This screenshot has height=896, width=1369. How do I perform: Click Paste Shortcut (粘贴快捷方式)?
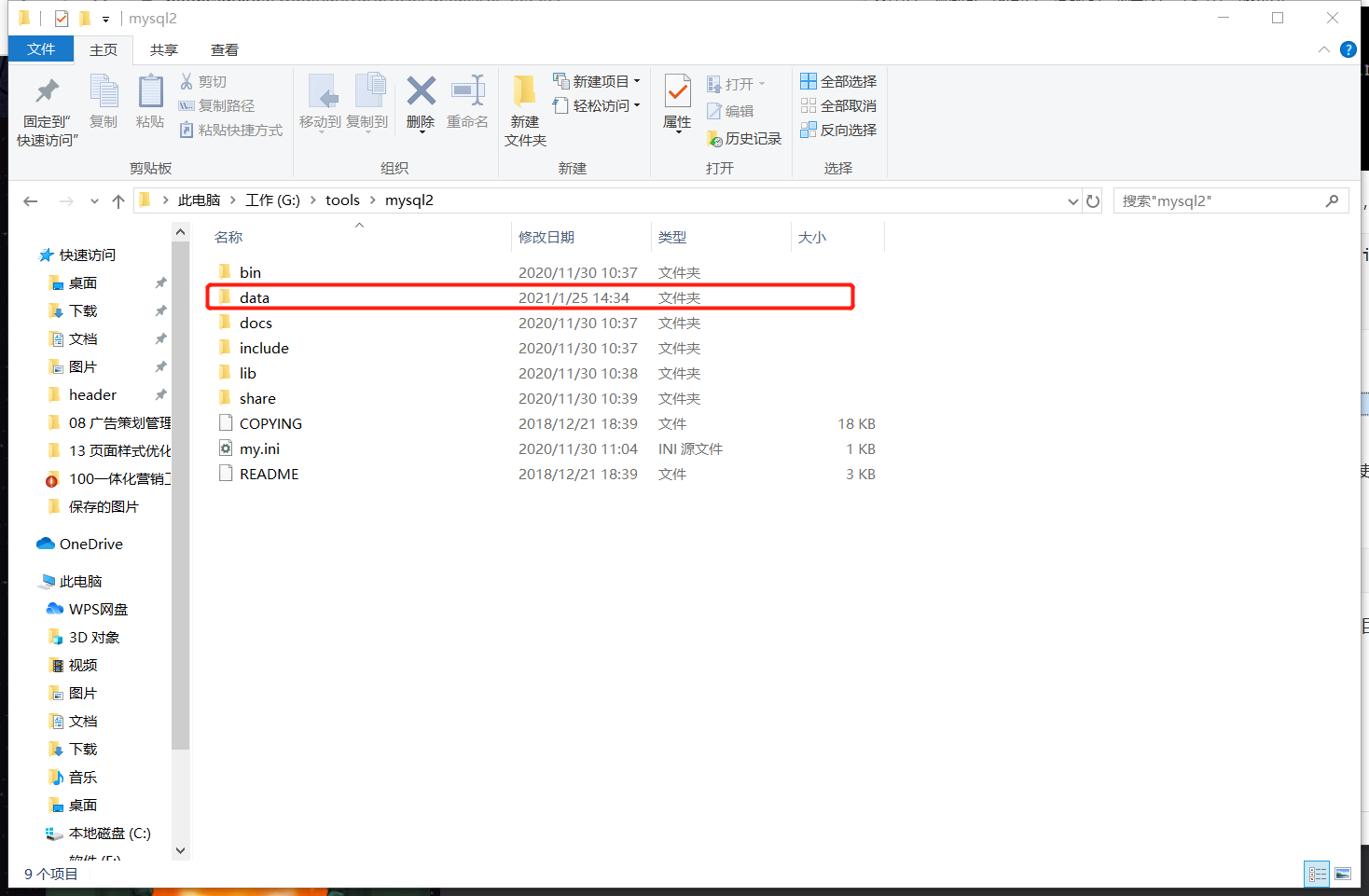[x=230, y=131]
